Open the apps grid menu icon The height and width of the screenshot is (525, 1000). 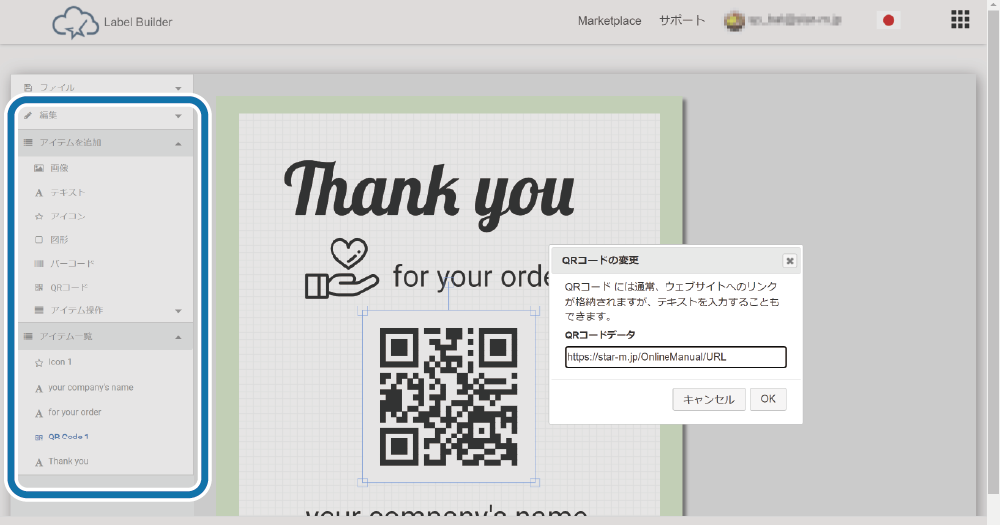point(960,20)
